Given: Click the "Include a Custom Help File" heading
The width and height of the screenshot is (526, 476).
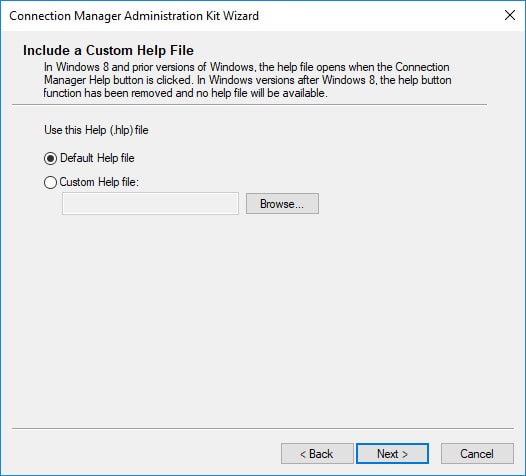Looking at the screenshot, I should pos(108,50).
